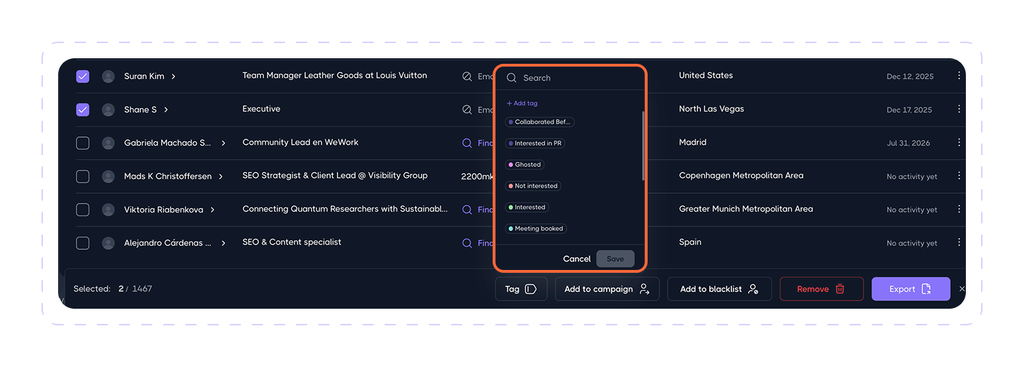Click the Save button in tag popup
1024x367 pixels.
tap(615, 259)
